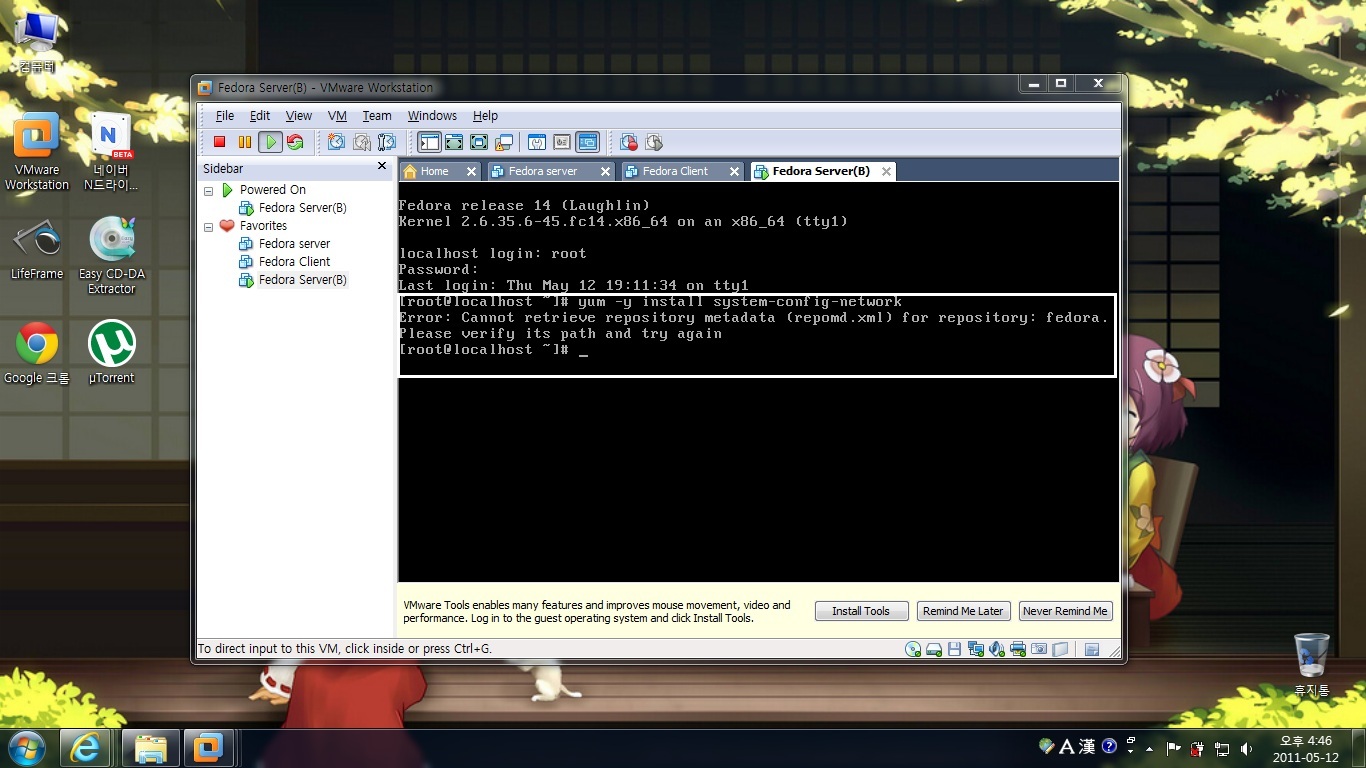Close the Sidebar panel
The image size is (1366, 768).
382,166
